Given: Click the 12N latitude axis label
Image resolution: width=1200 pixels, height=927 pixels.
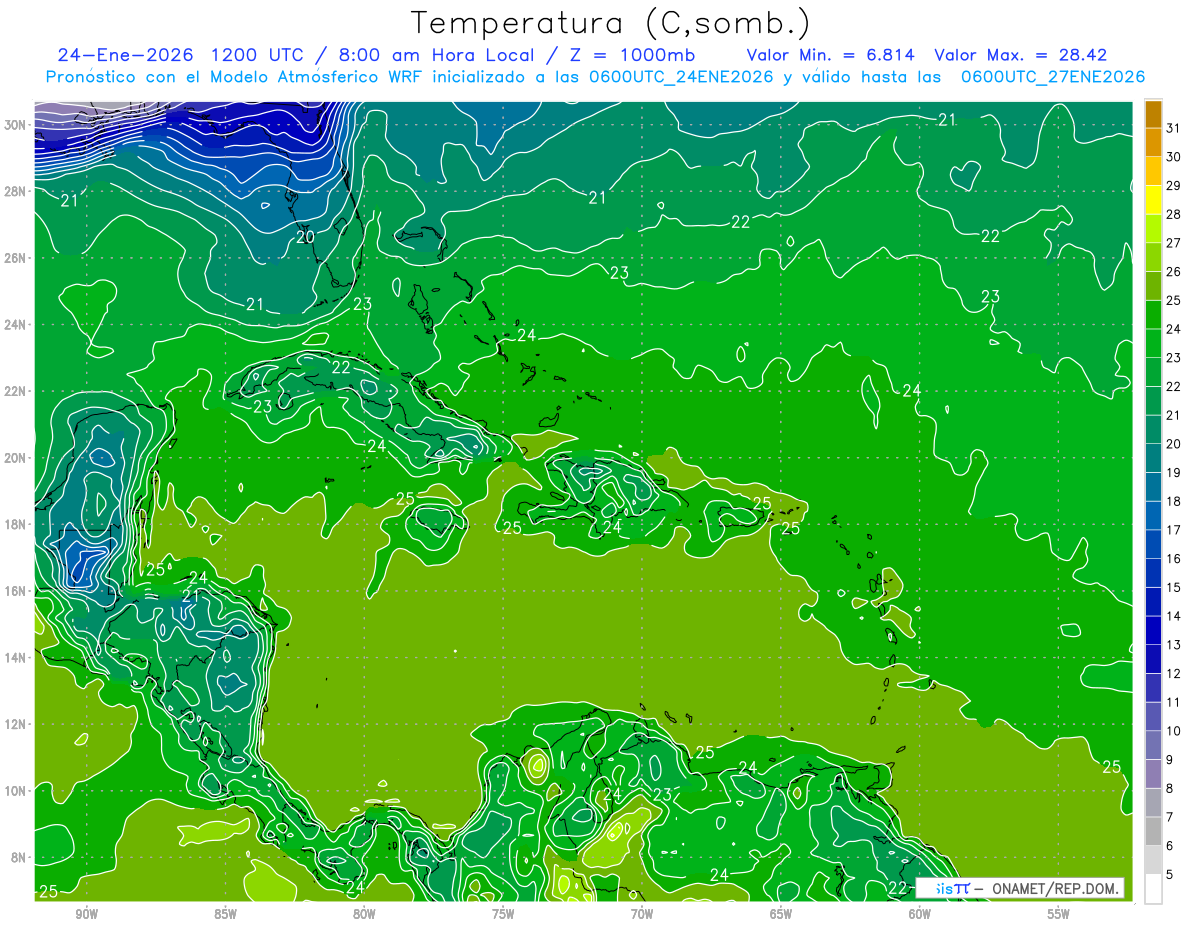Looking at the screenshot, I should [x=17, y=724].
